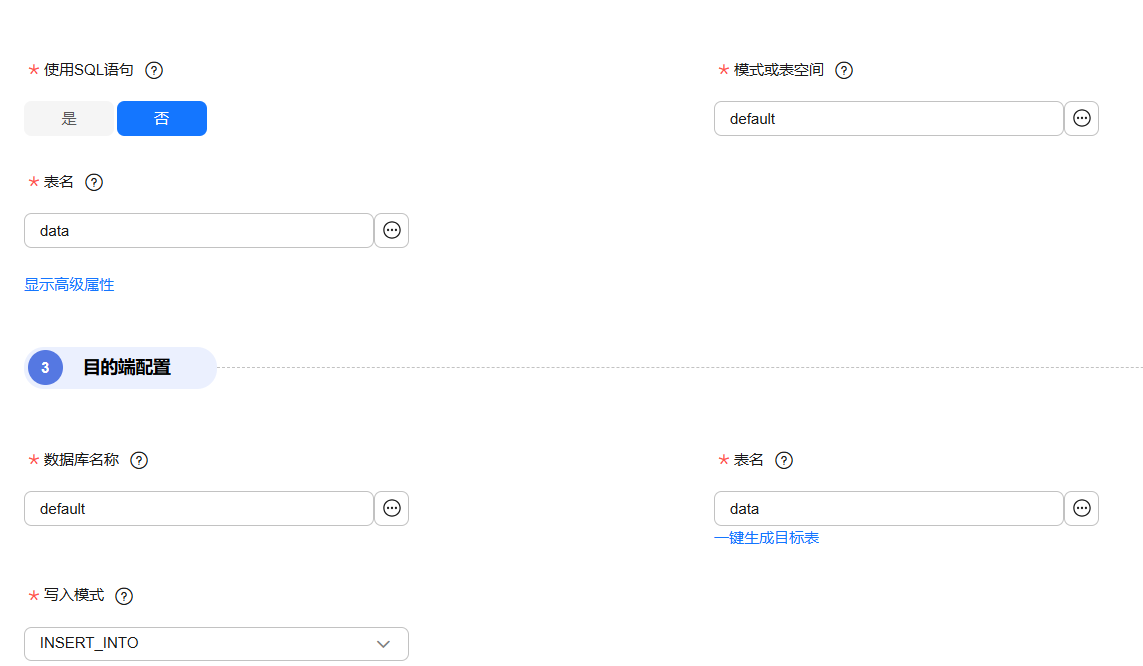Click help icon beside destination 表名 label
The width and height of the screenshot is (1143, 666).
tap(784, 460)
